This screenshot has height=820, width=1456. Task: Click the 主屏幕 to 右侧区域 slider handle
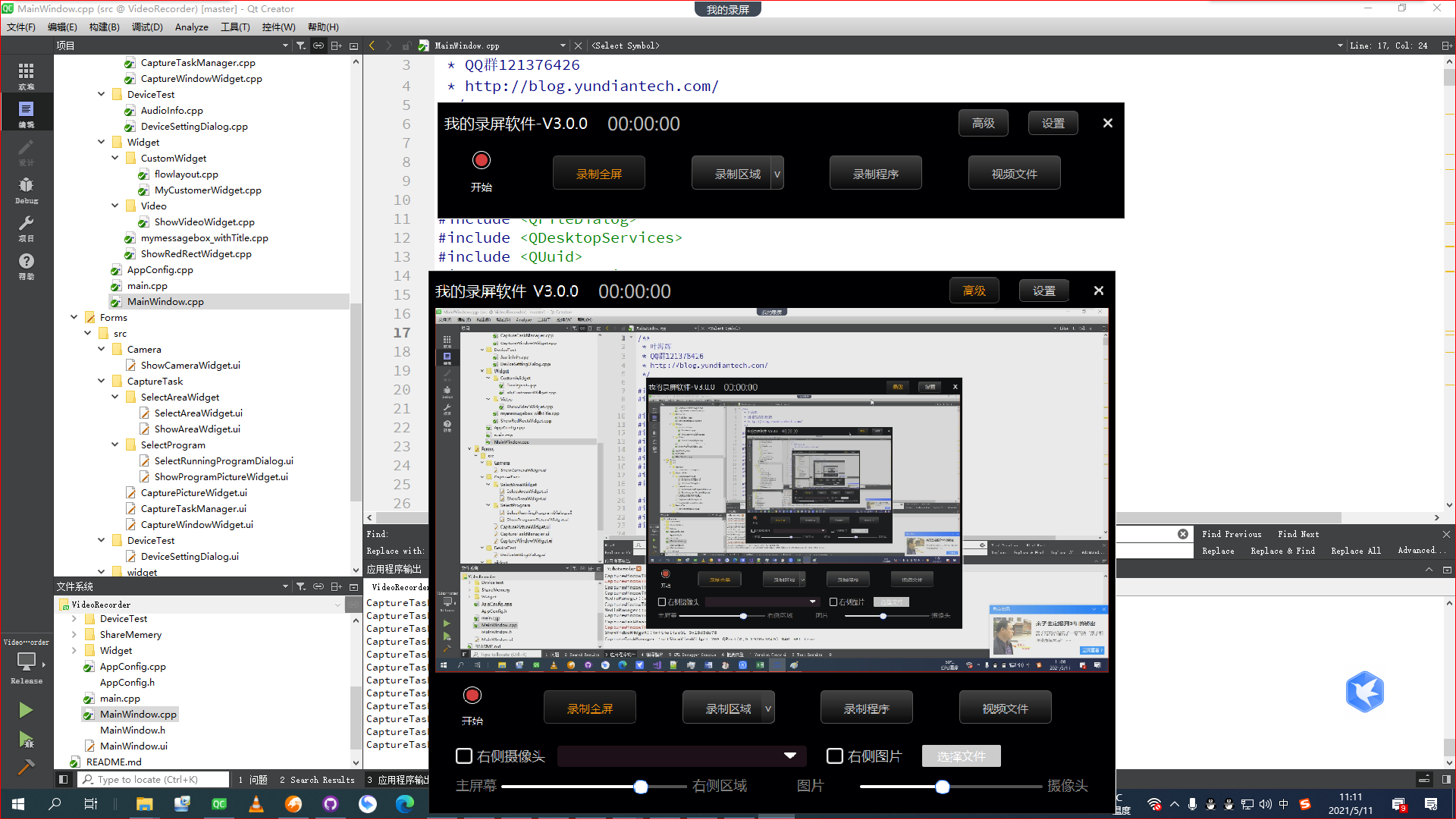(641, 787)
